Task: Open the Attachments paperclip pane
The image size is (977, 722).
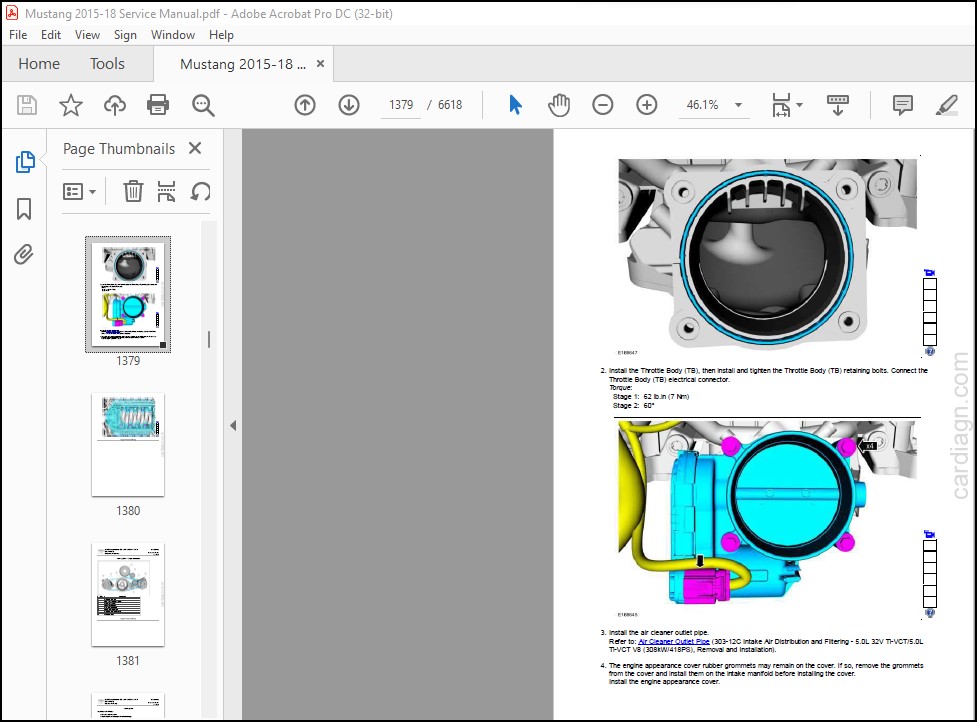Action: click(24, 254)
